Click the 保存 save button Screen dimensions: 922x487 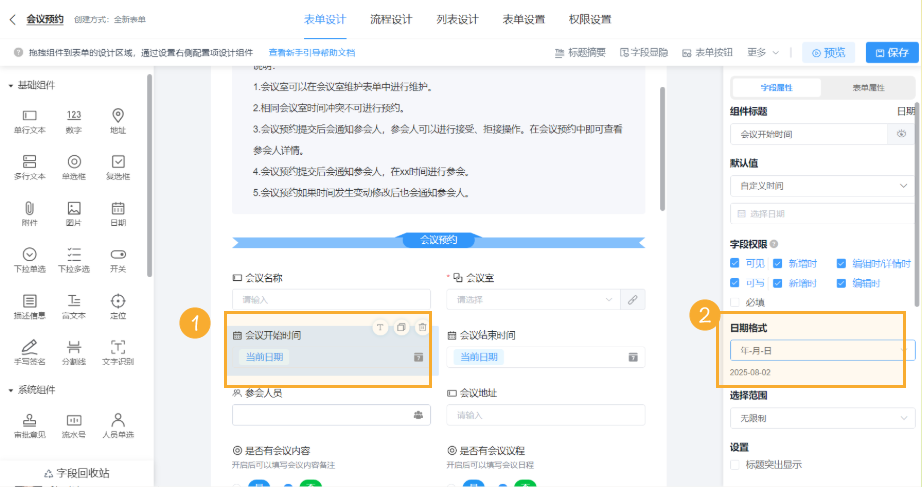pyautogui.click(x=892, y=52)
